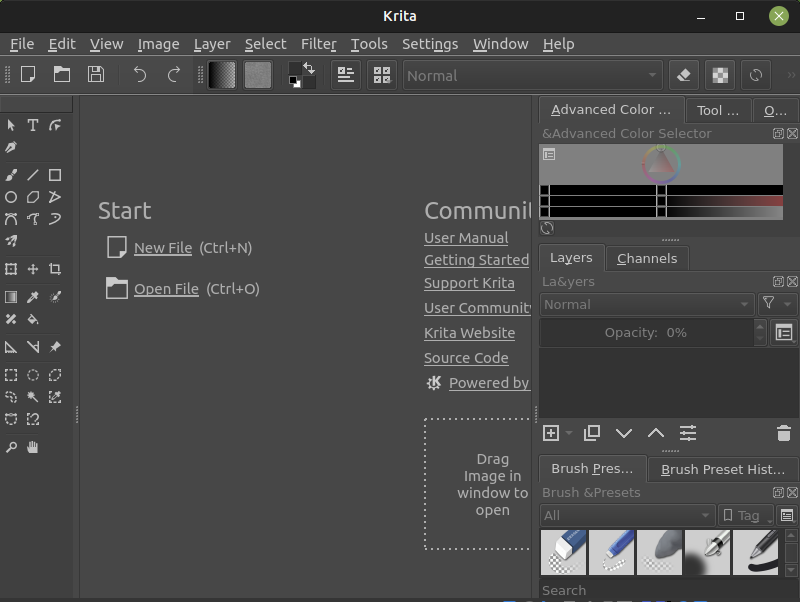Select the Pan hand tool

pyautogui.click(x=33, y=447)
